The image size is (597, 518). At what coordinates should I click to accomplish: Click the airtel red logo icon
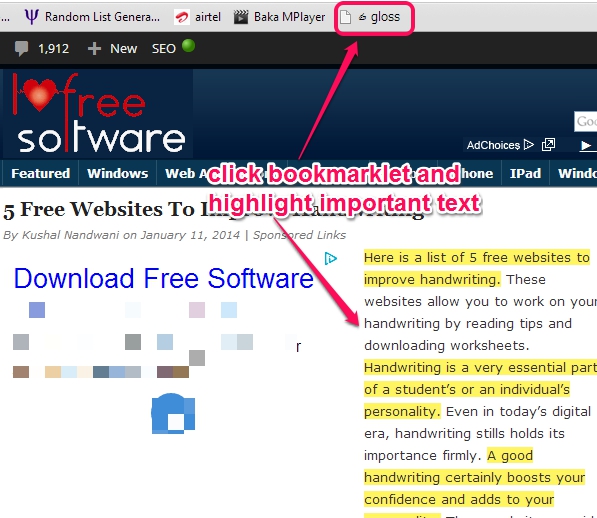tap(182, 17)
